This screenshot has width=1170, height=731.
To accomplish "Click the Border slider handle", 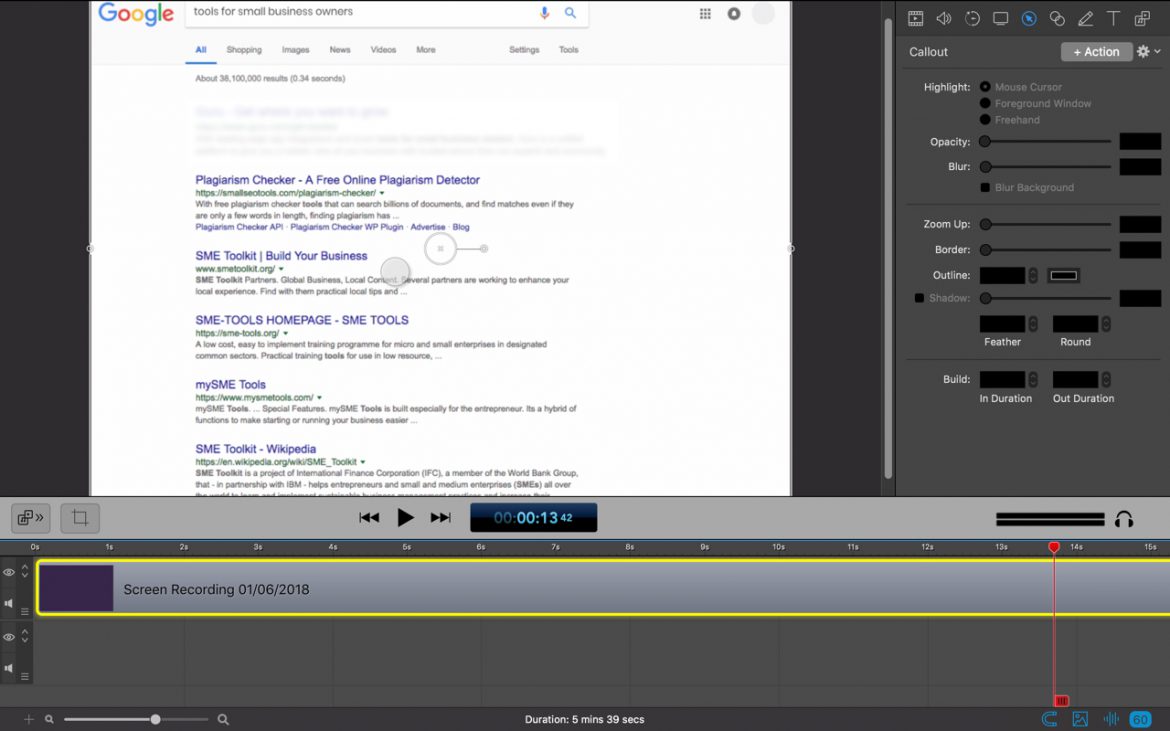I will click(x=985, y=249).
